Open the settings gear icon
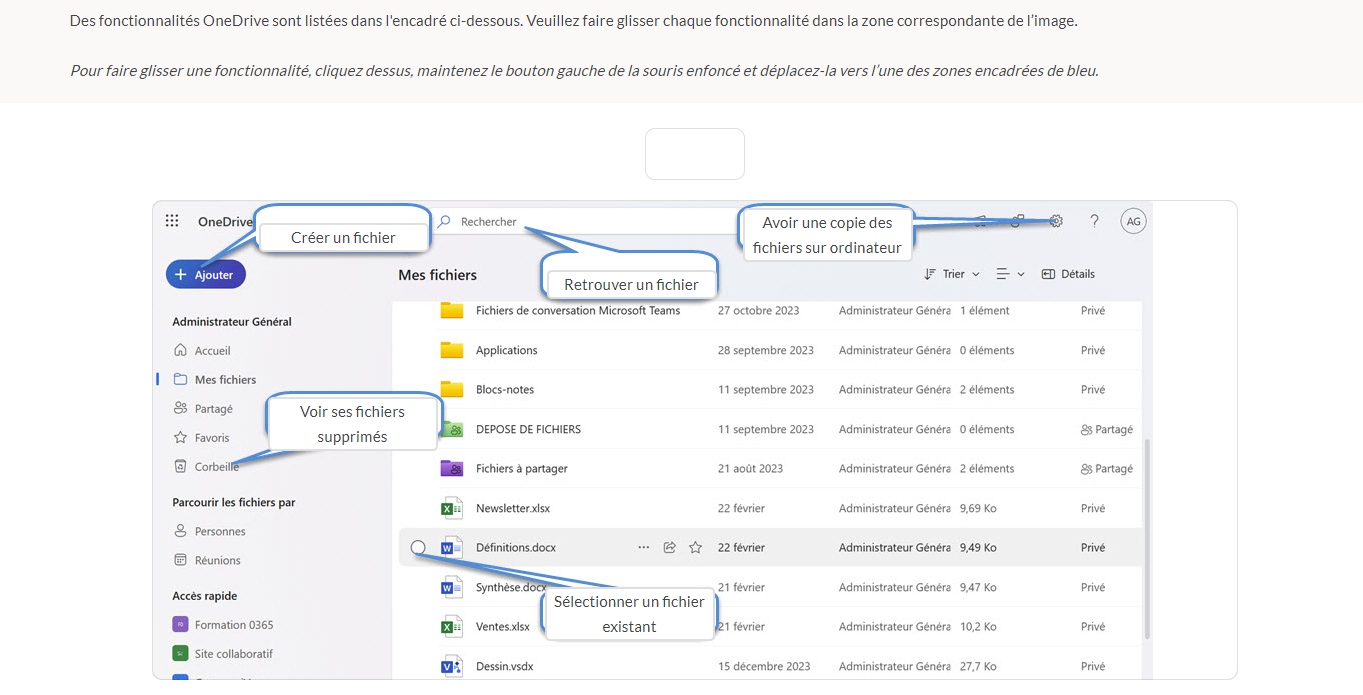The width and height of the screenshot is (1363, 695). point(1056,221)
